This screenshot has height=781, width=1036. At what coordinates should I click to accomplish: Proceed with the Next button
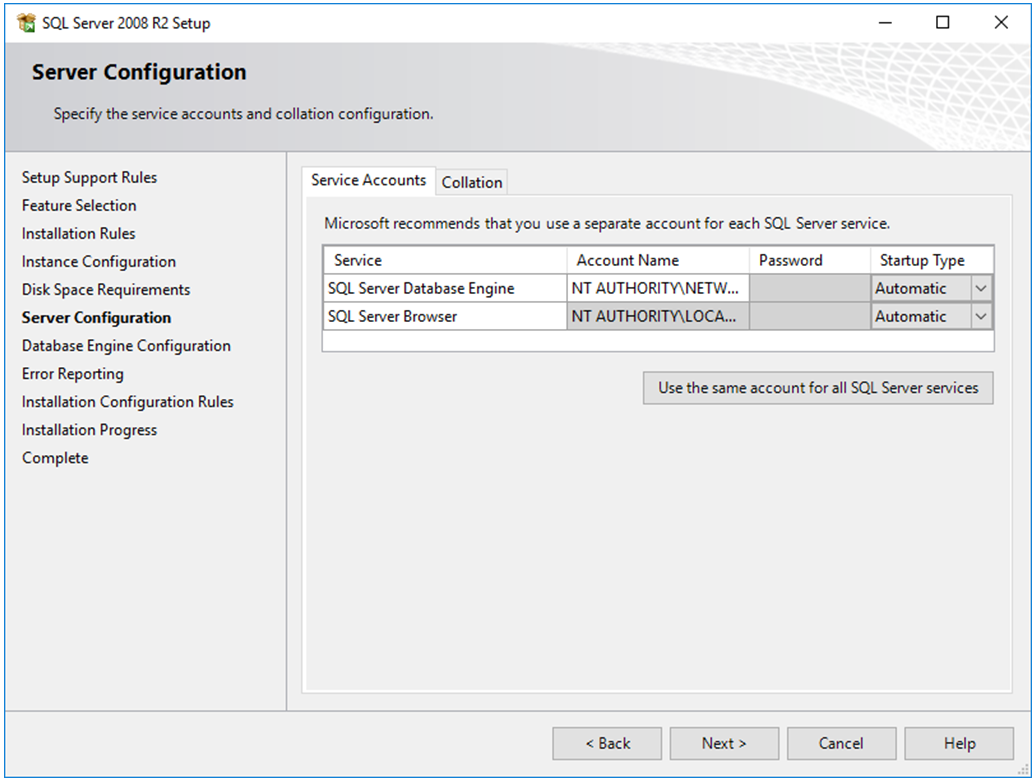coord(724,743)
